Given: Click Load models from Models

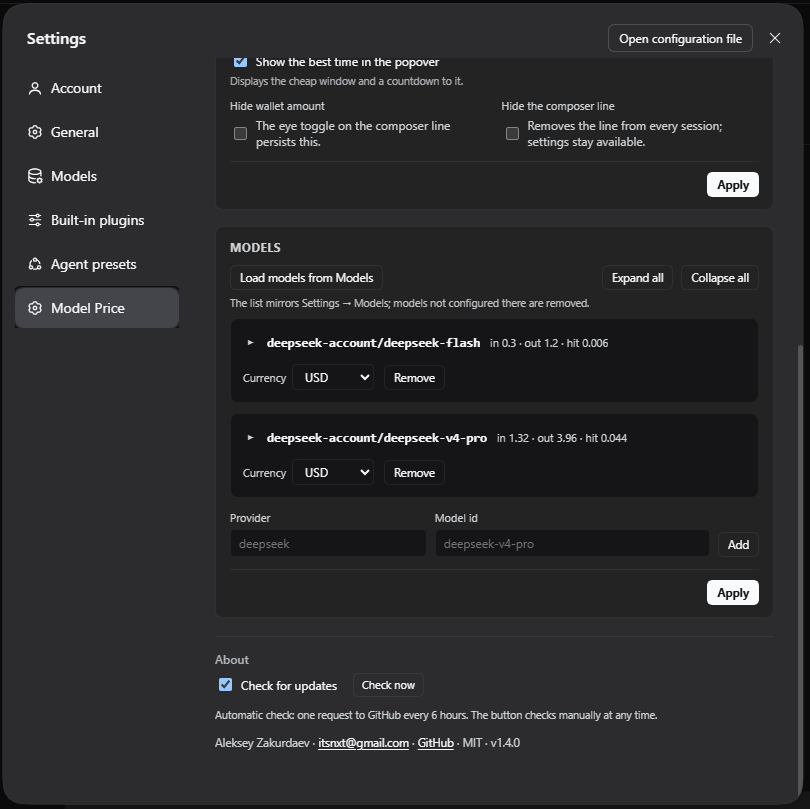Looking at the screenshot, I should (306, 278).
